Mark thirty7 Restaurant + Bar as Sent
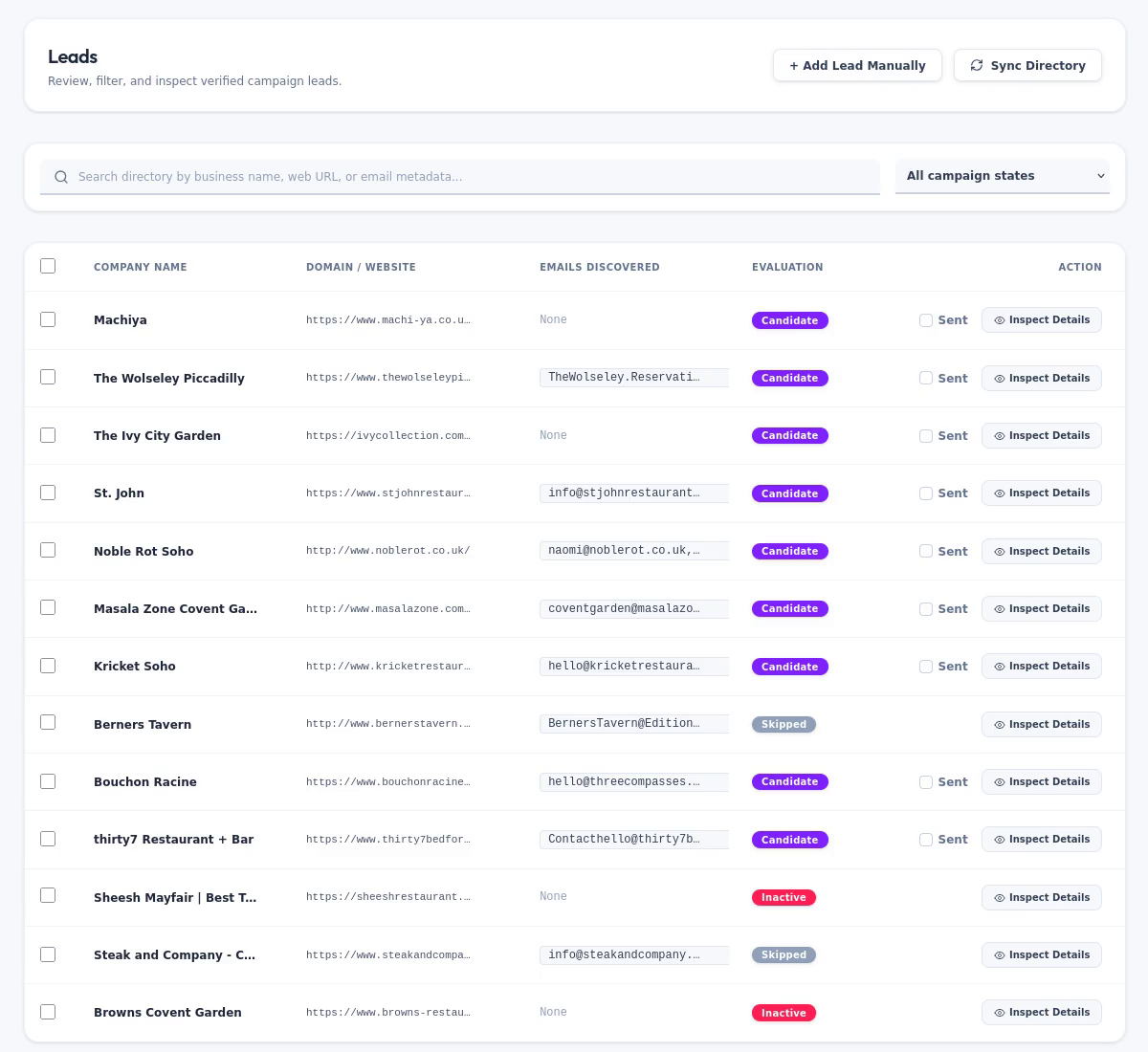1148x1052 pixels. coord(926,840)
